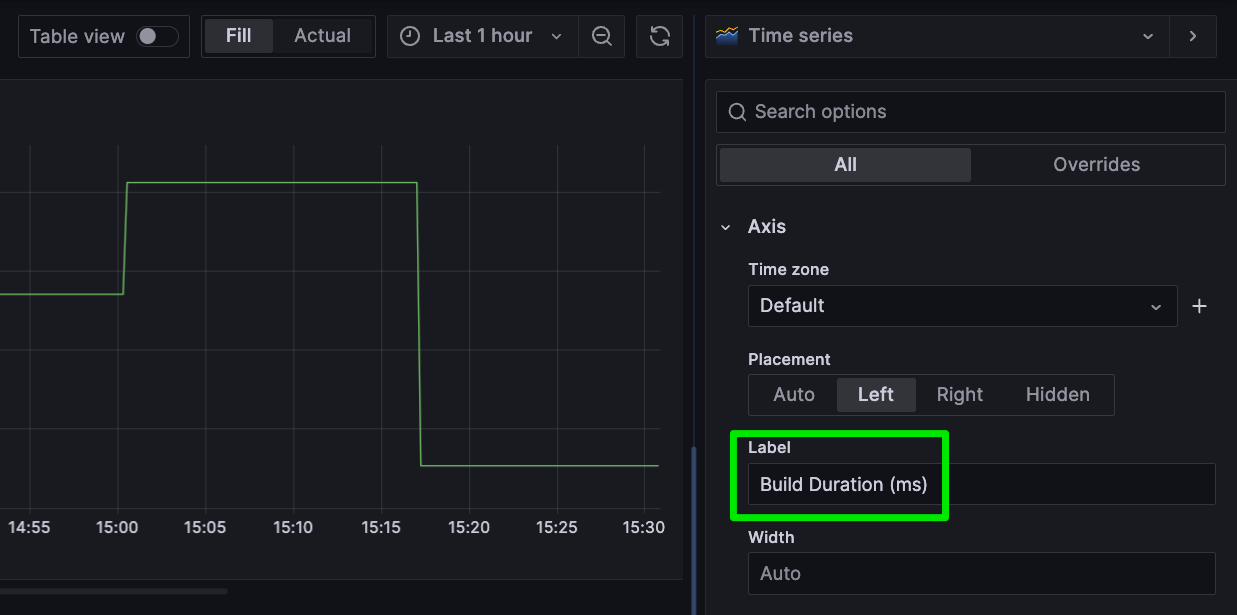Click the Time zone field label
1237x615 pixels.
(x=788, y=270)
